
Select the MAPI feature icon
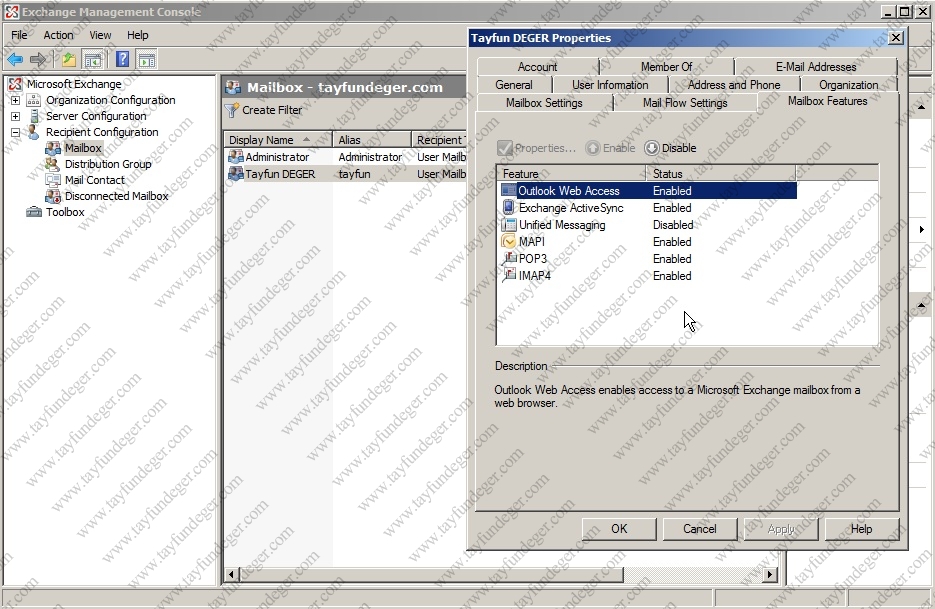pos(509,242)
